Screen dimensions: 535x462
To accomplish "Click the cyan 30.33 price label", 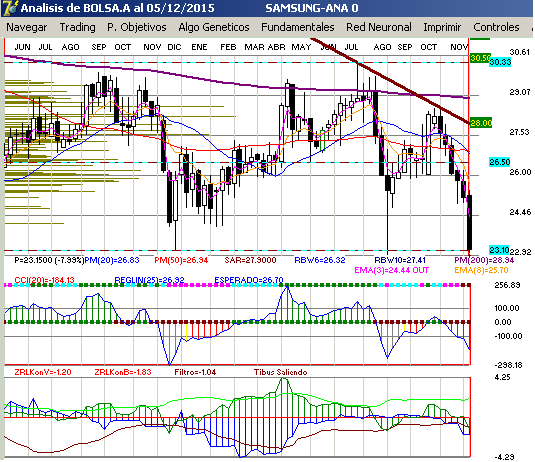I will tap(500, 62).
